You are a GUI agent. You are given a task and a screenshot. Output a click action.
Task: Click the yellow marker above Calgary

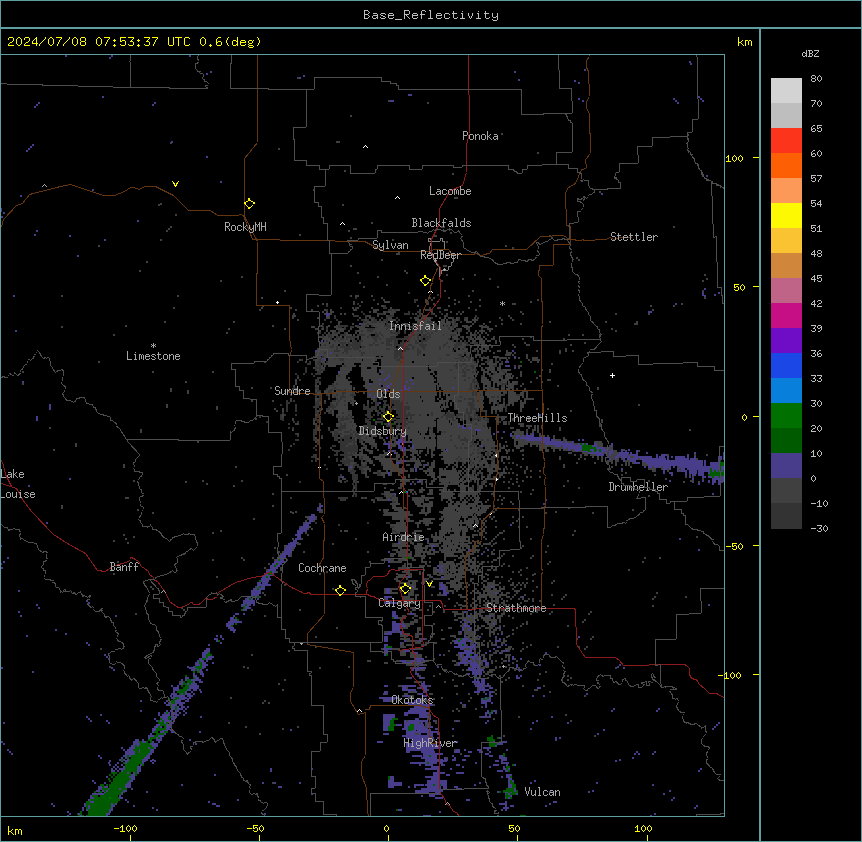point(405,589)
